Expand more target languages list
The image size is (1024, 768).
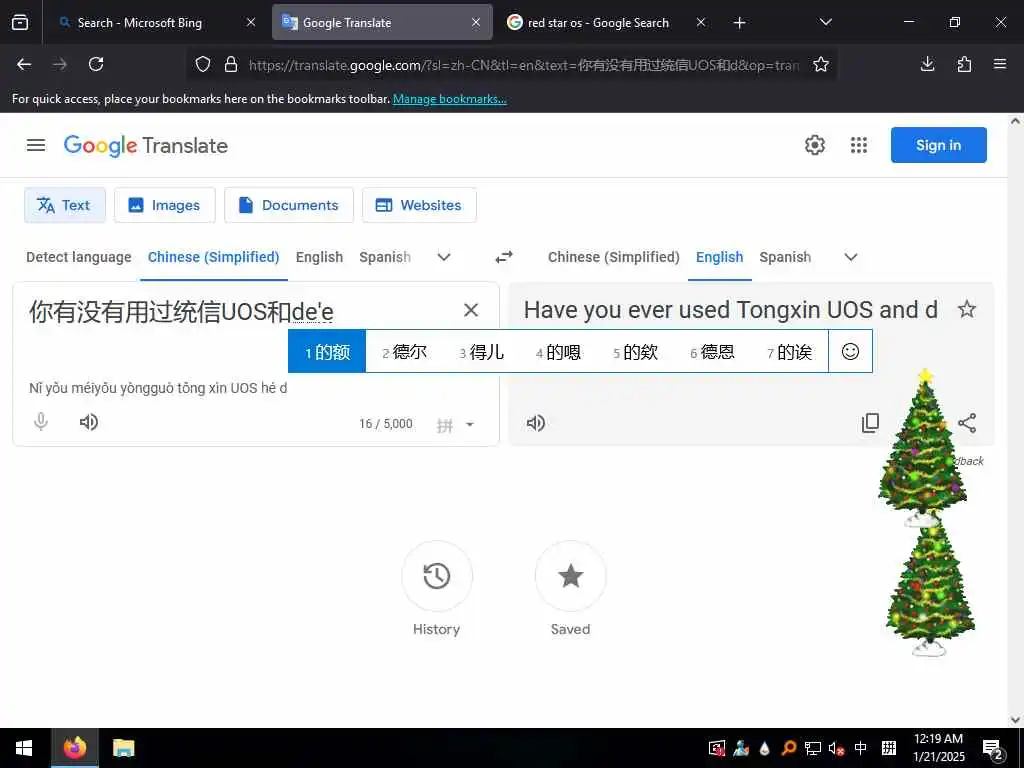tap(851, 257)
